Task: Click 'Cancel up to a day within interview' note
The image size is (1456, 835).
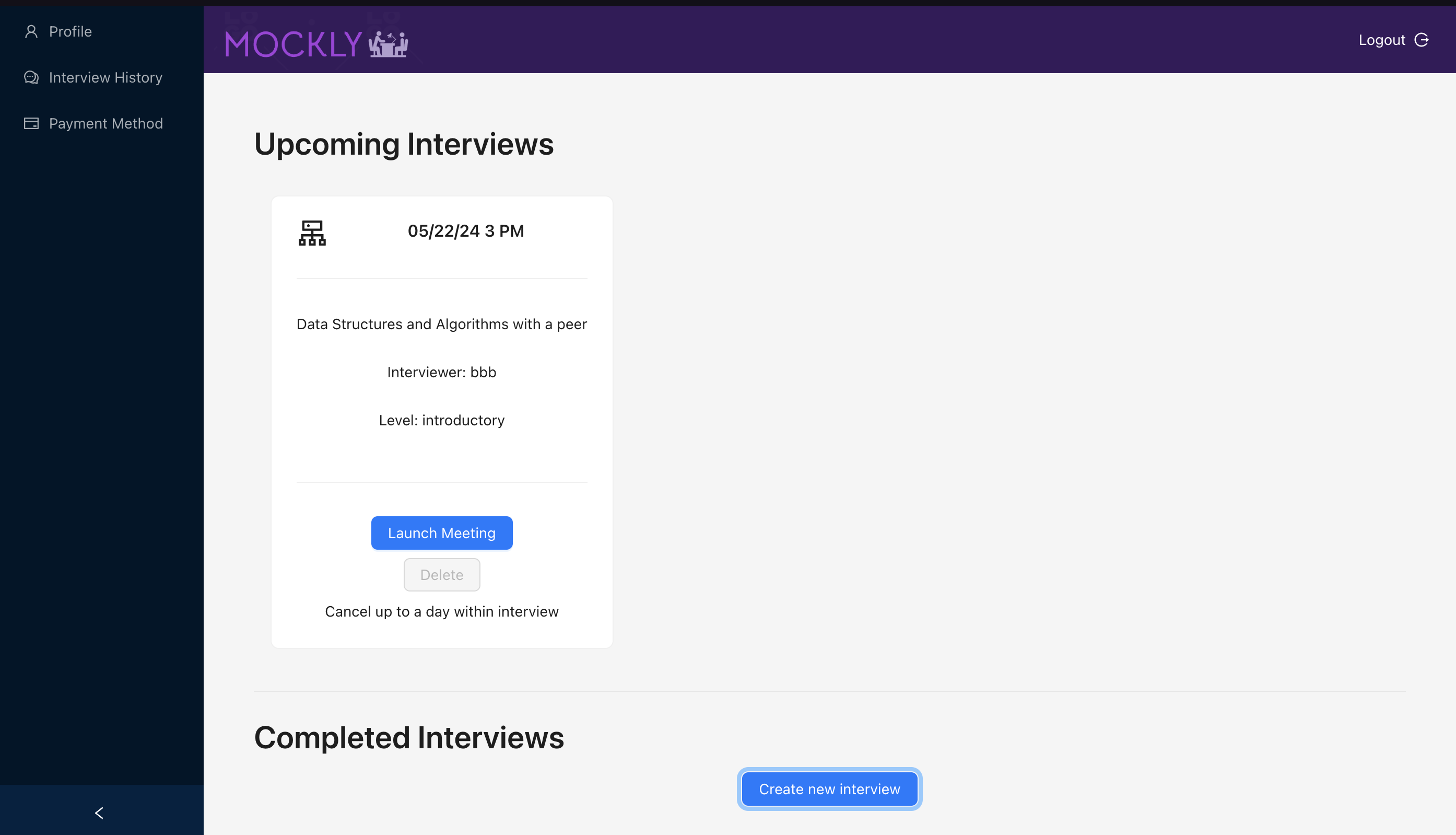Action: tap(442, 611)
